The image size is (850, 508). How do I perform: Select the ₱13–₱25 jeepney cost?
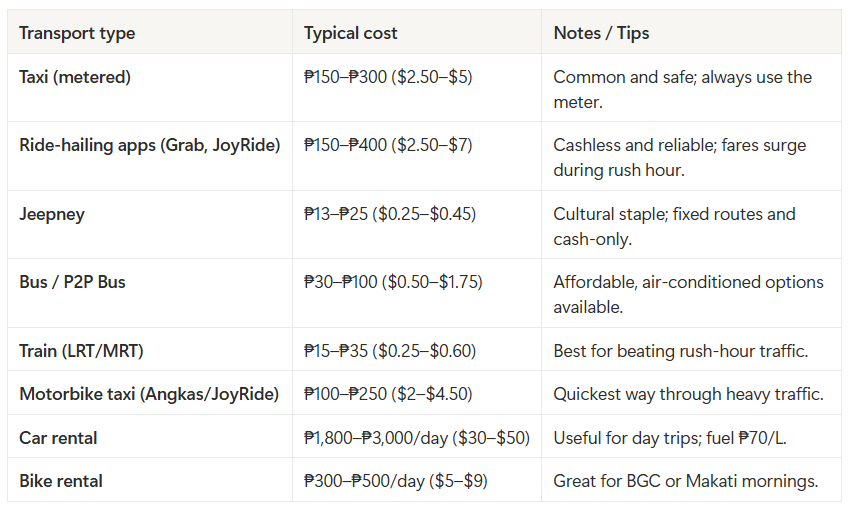pyautogui.click(x=390, y=214)
